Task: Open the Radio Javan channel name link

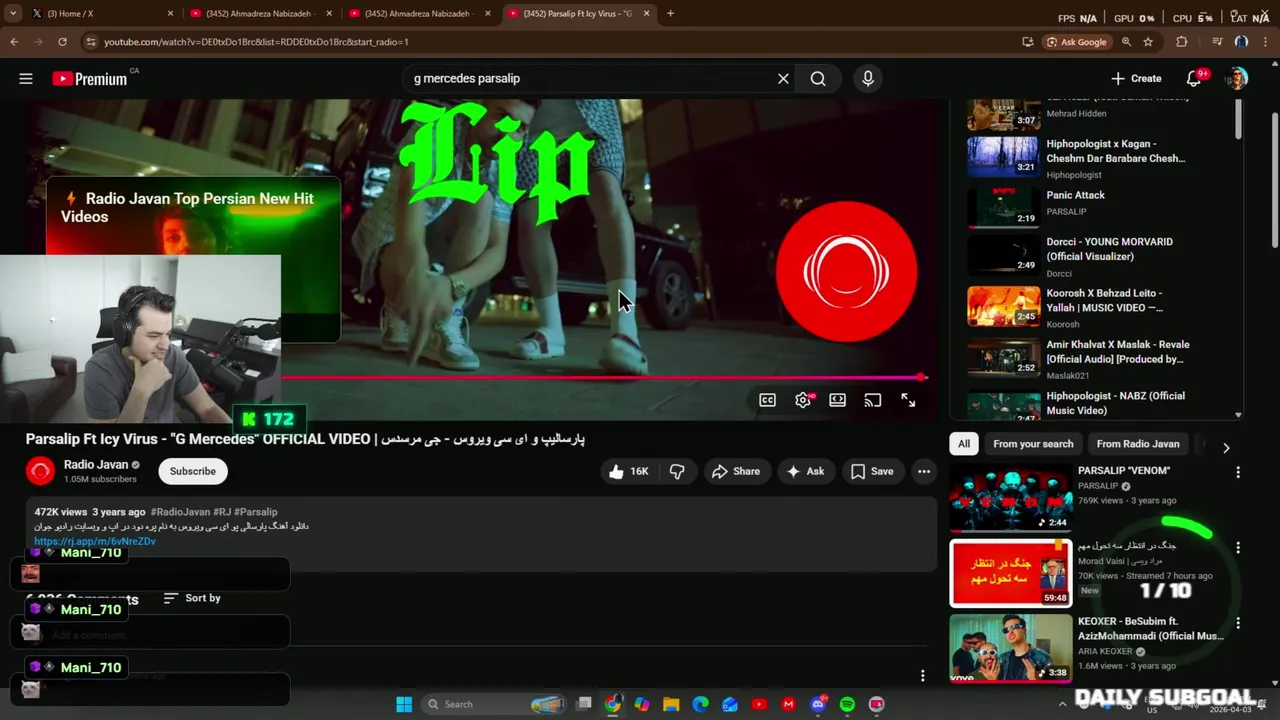Action: point(96,464)
